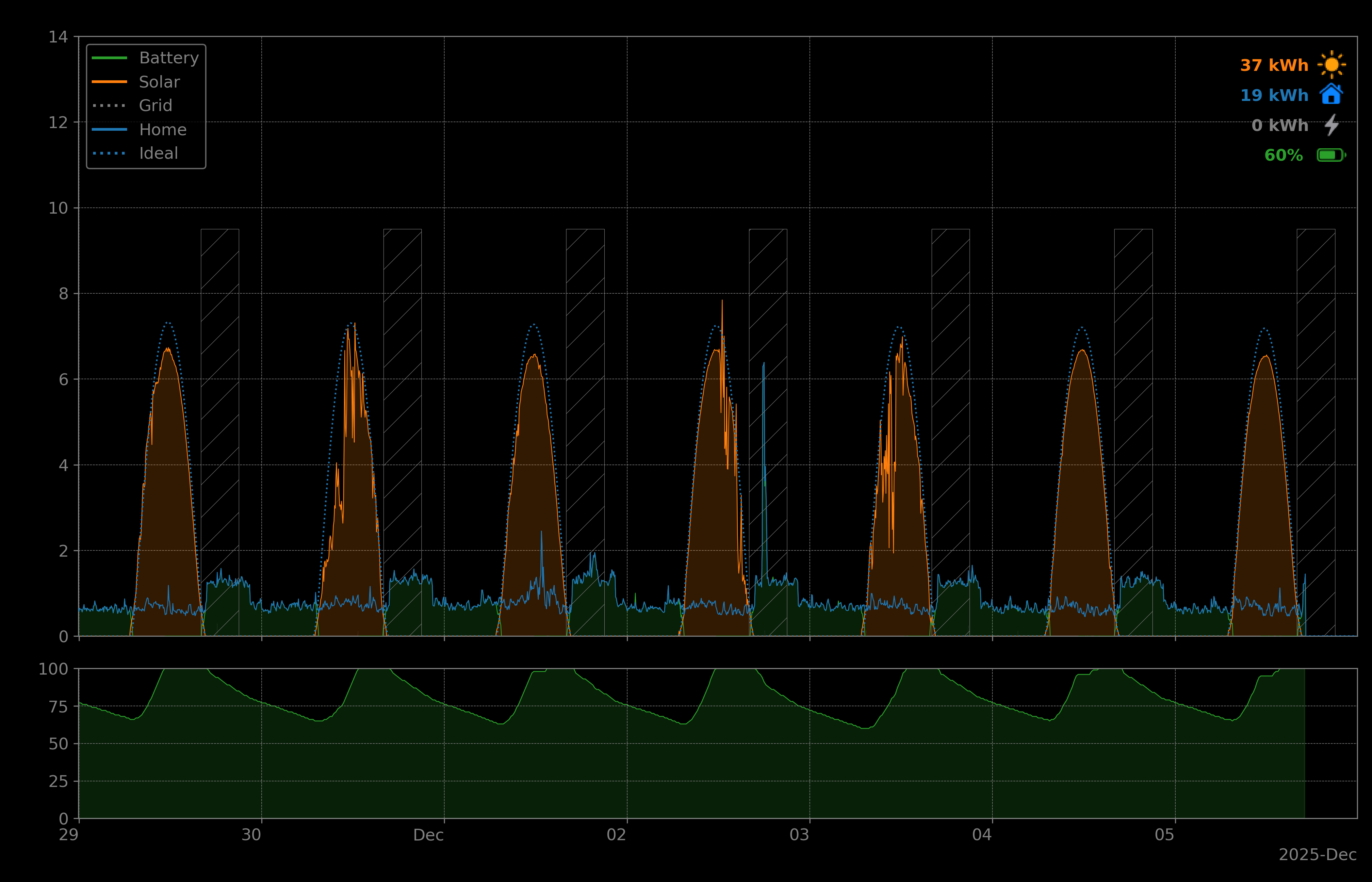Click the 0 kWh grid label
Viewport: 1372px width, 882px height.
click(x=1279, y=125)
